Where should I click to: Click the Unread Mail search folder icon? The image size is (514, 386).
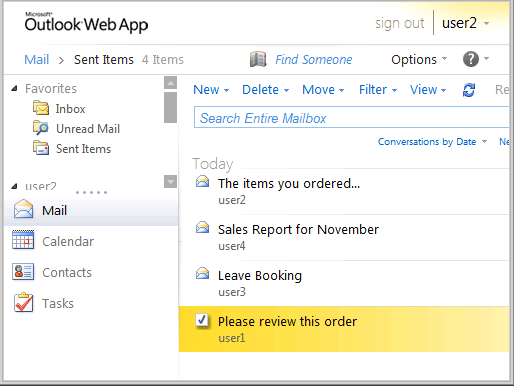pos(41,128)
